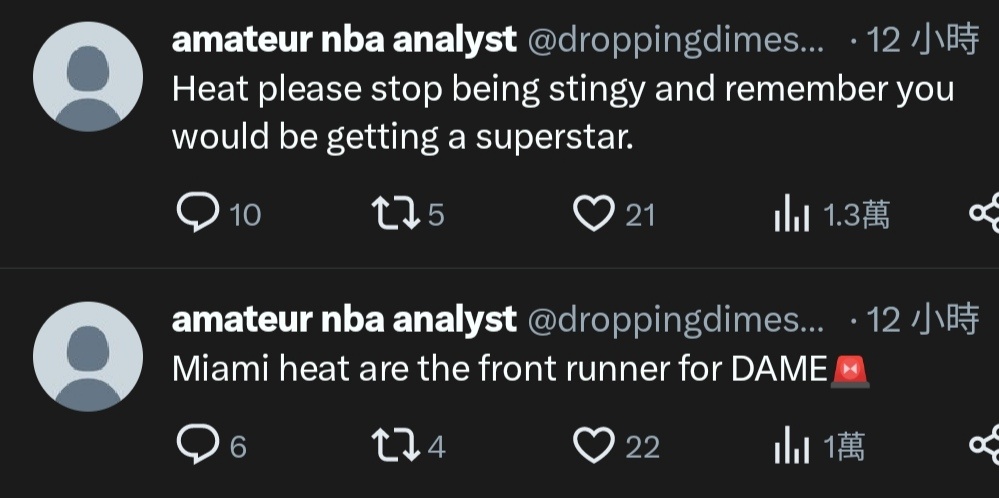Image resolution: width=999 pixels, height=498 pixels.
Task: View analytics icon showing 1萬 views
Action: pos(792,446)
